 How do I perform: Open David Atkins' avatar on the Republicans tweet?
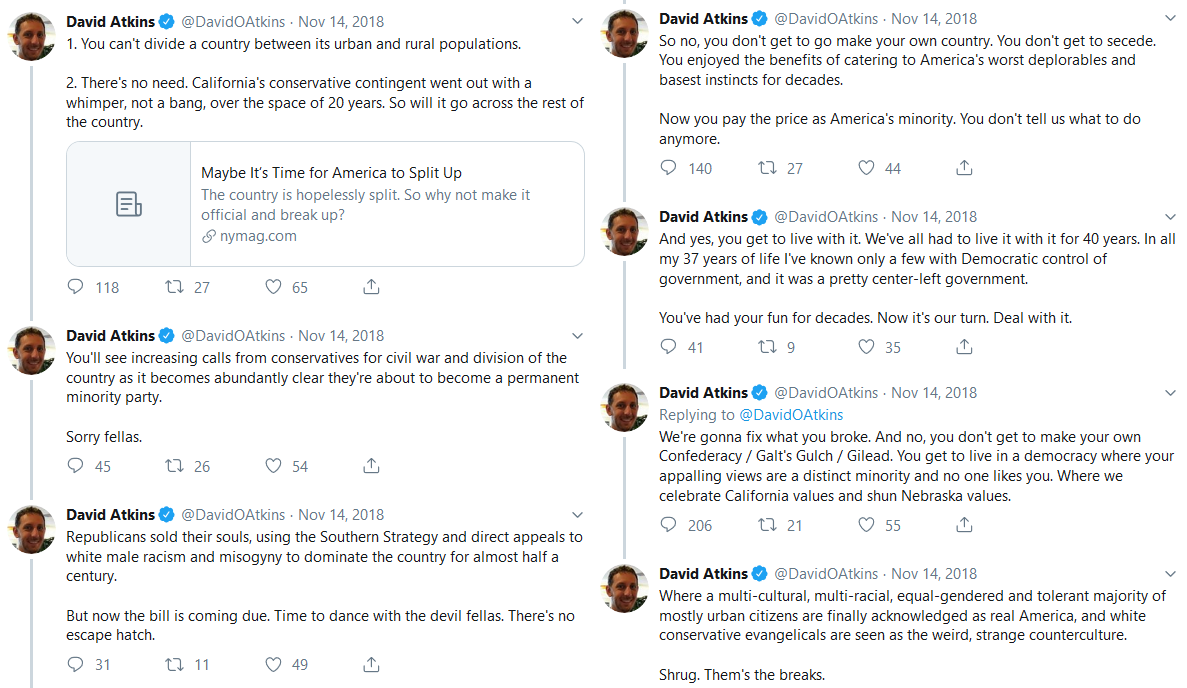click(x=31, y=530)
